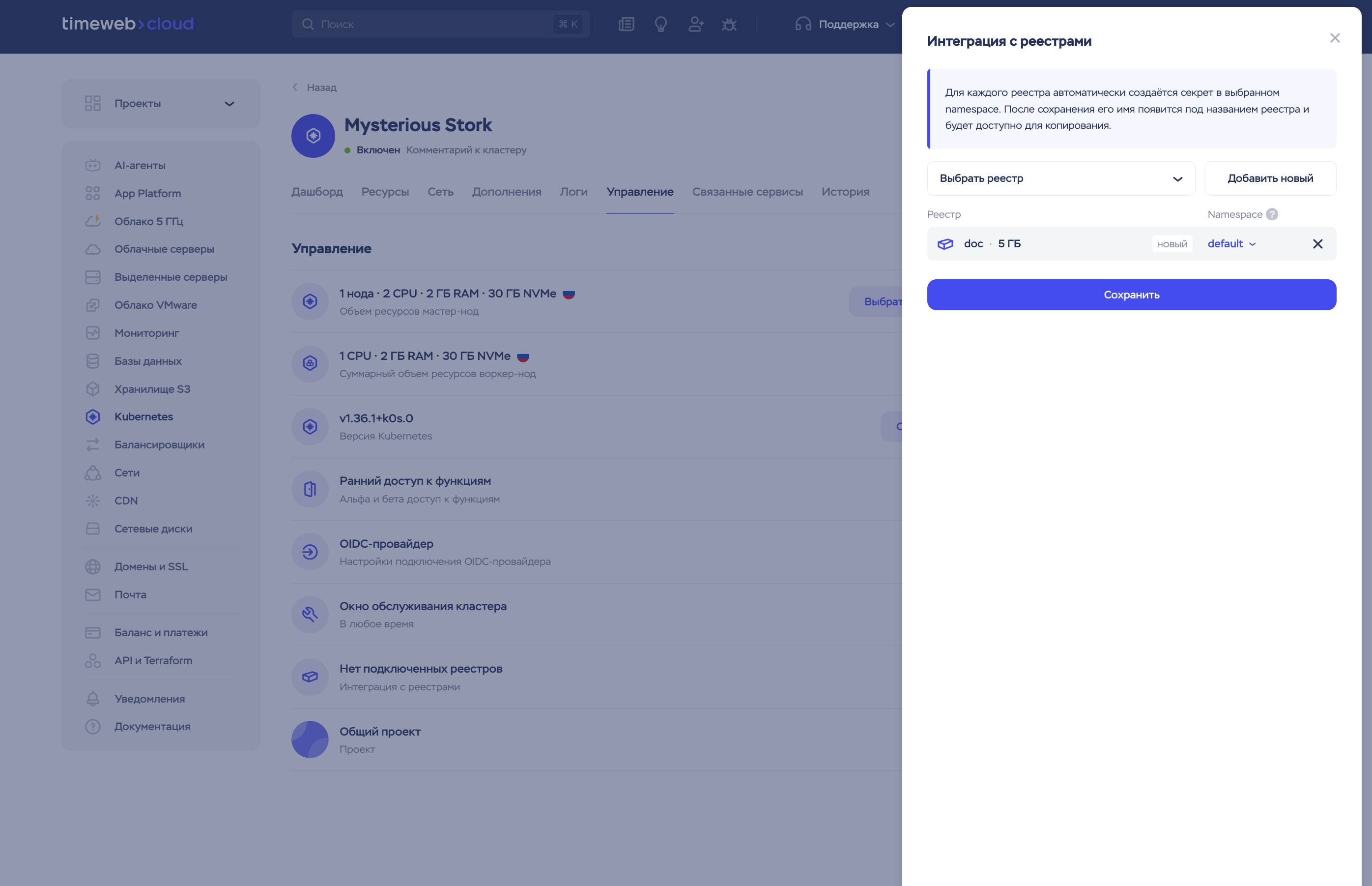
Task: Click the Namespace help question icon
Action: tap(1271, 214)
